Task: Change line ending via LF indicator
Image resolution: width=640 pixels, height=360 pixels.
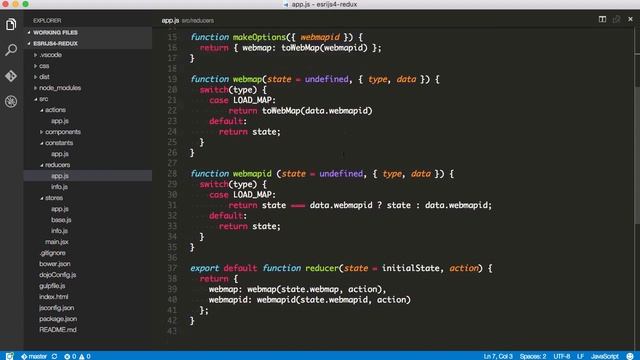Action: point(580,356)
